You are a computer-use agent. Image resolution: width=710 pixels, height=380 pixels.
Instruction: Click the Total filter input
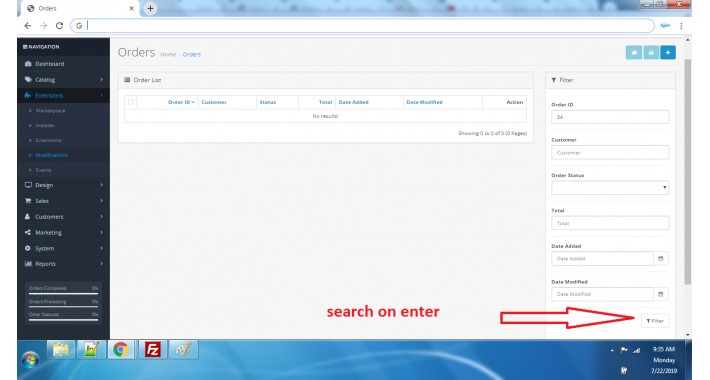[610, 223]
